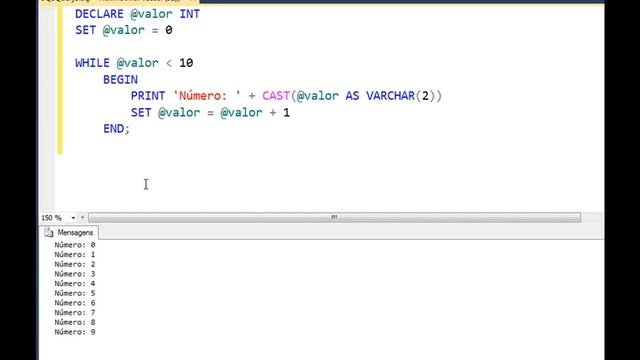The height and width of the screenshot is (360, 640).
Task: Click the 'Número: 7' message row
Action: click(75, 313)
